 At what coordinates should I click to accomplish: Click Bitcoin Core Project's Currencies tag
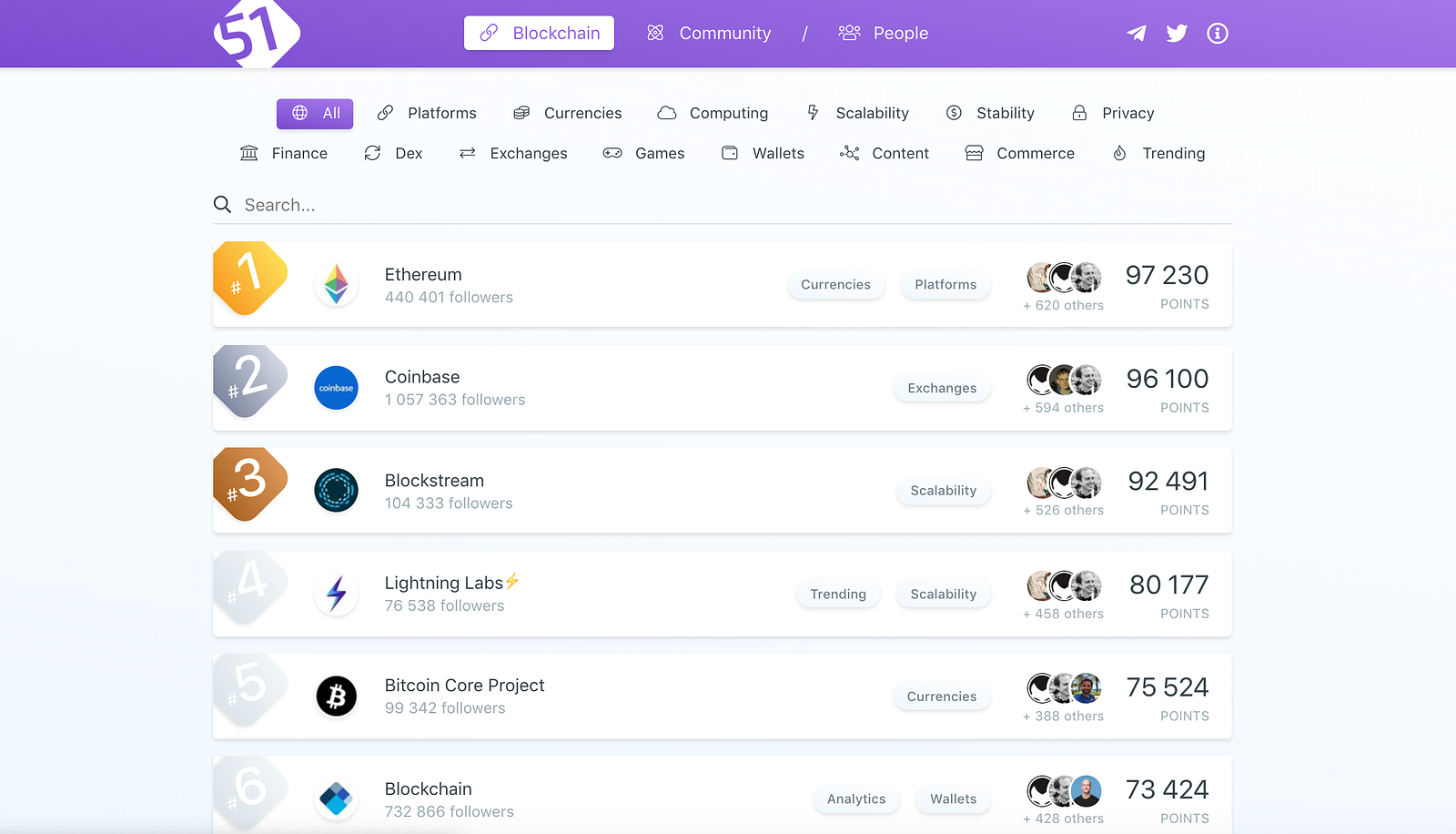942,697
